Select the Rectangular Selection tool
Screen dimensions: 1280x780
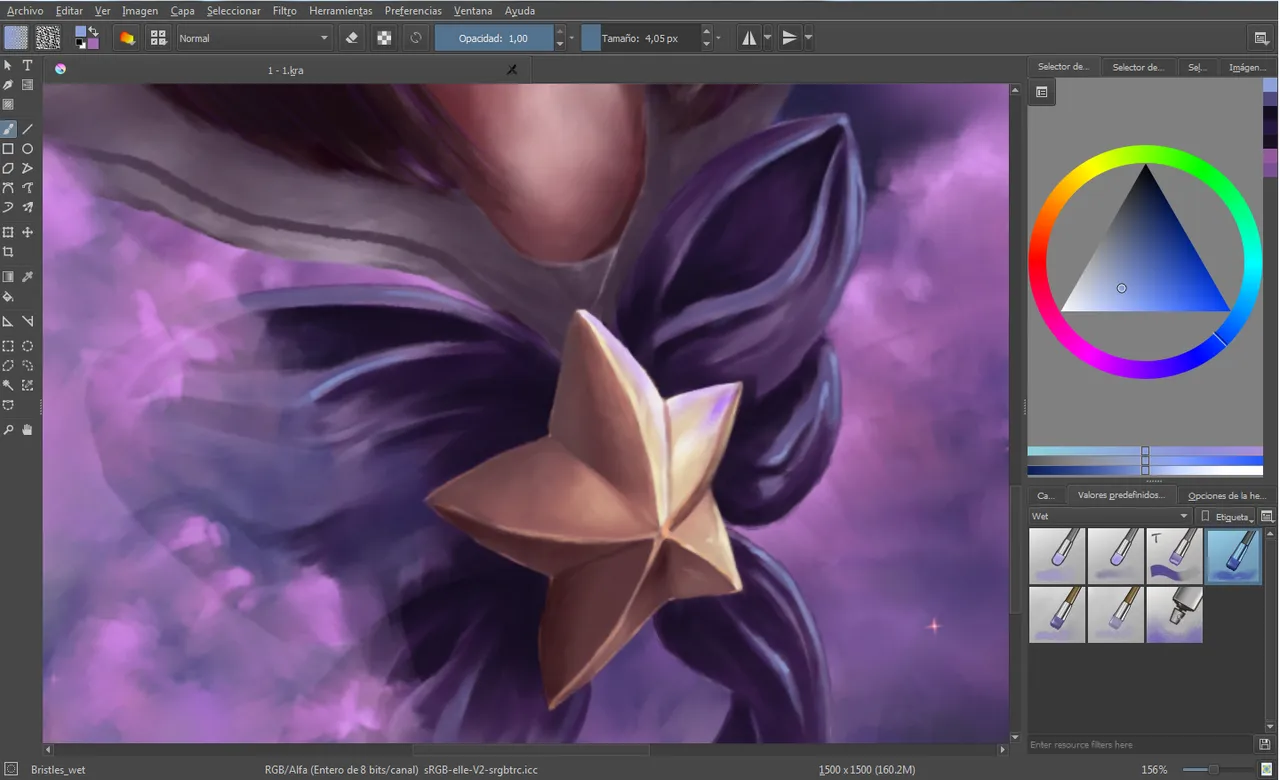pyautogui.click(x=8, y=346)
